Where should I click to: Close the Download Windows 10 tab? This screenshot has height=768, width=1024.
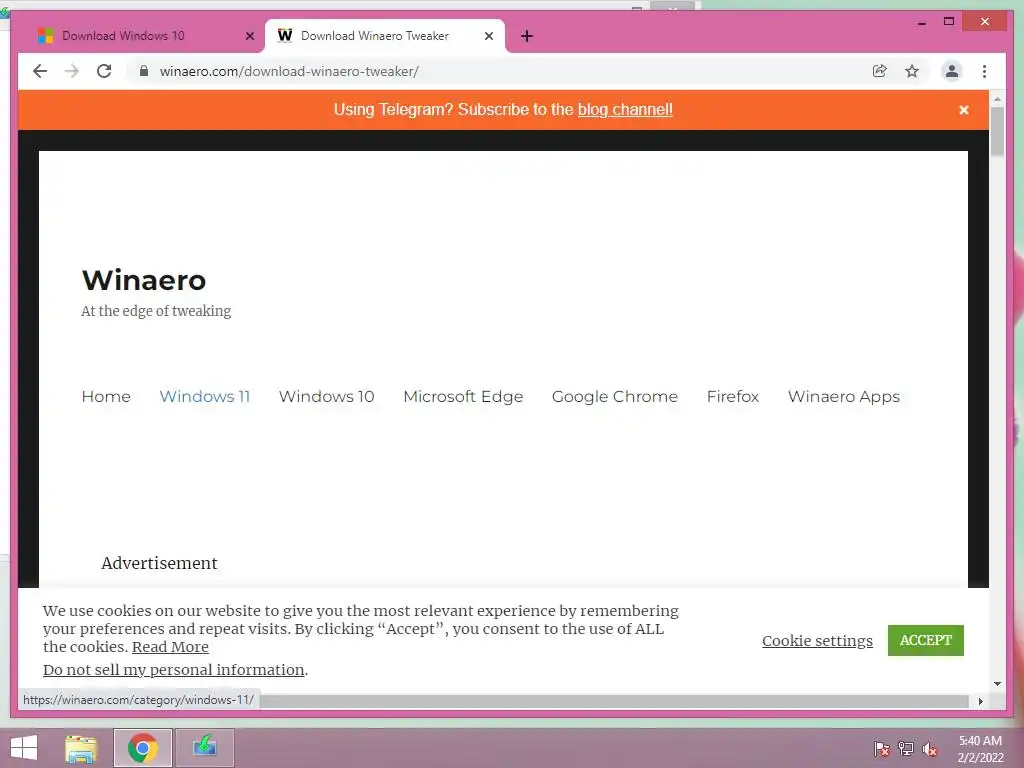coord(249,36)
